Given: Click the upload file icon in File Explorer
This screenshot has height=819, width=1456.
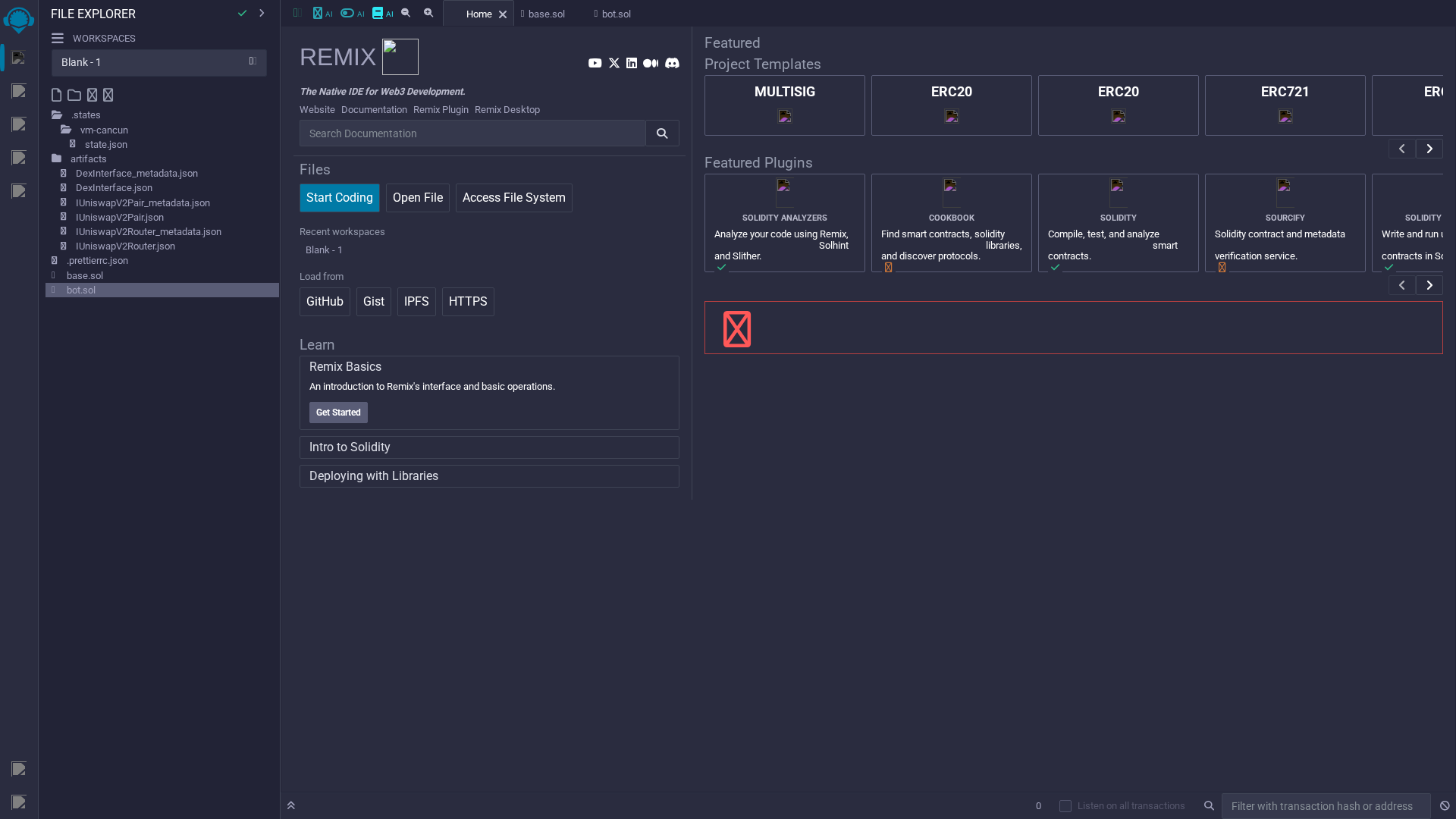Looking at the screenshot, I should coord(93,95).
